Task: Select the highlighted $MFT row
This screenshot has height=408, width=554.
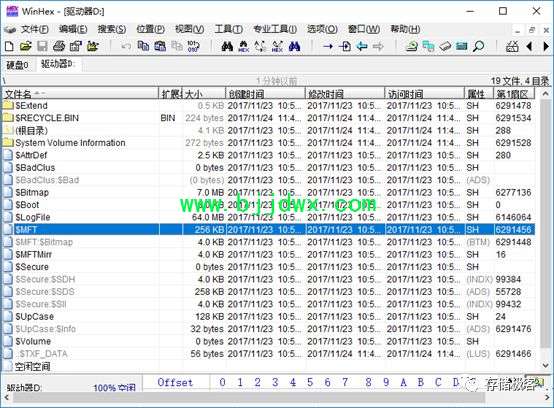Action: coord(269,230)
